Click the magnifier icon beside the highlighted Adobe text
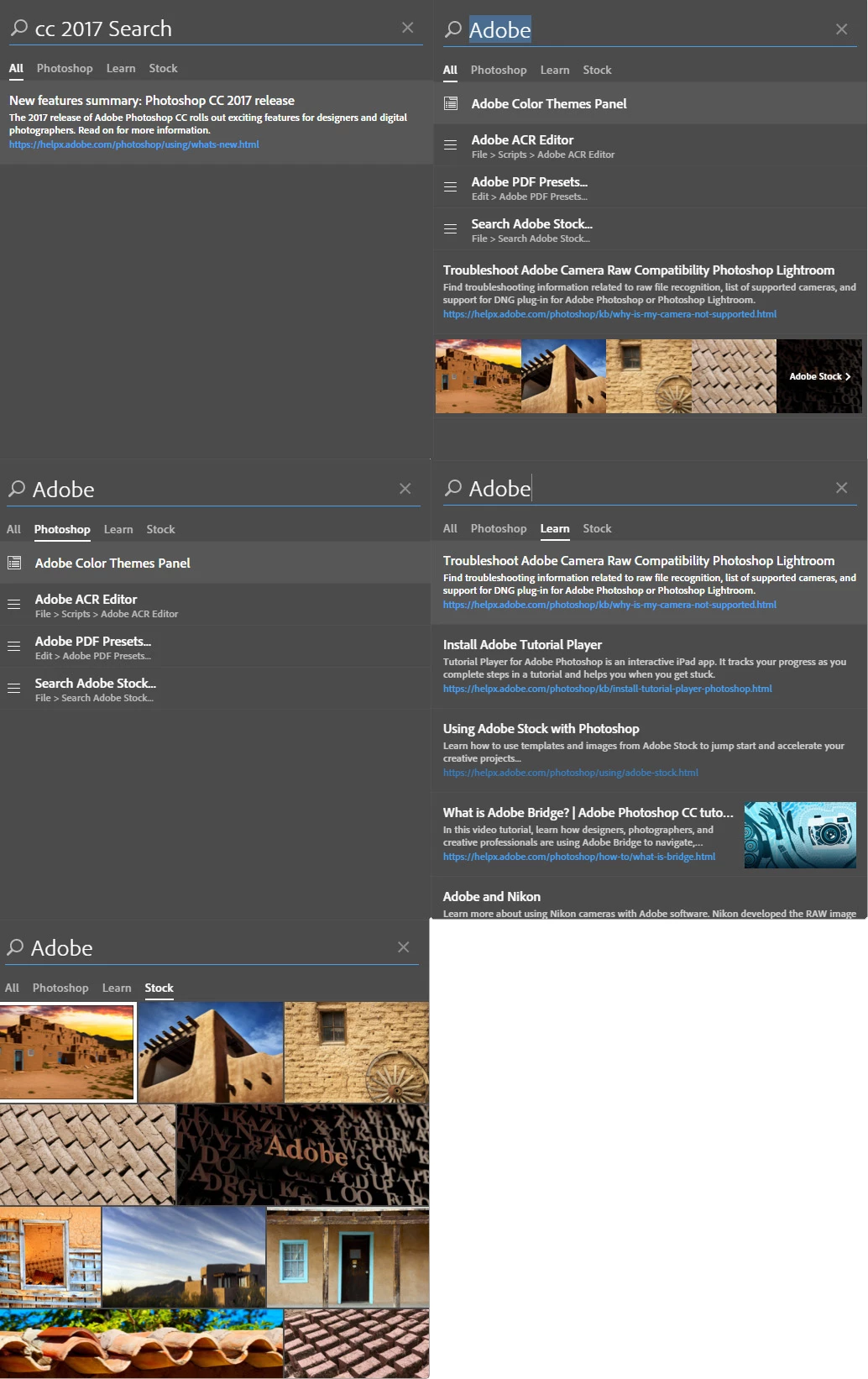 [x=453, y=29]
